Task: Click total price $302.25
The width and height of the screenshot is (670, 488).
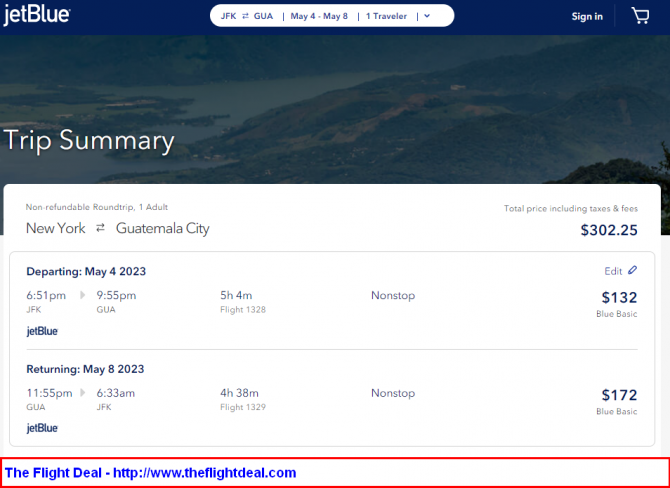Action: point(609,230)
